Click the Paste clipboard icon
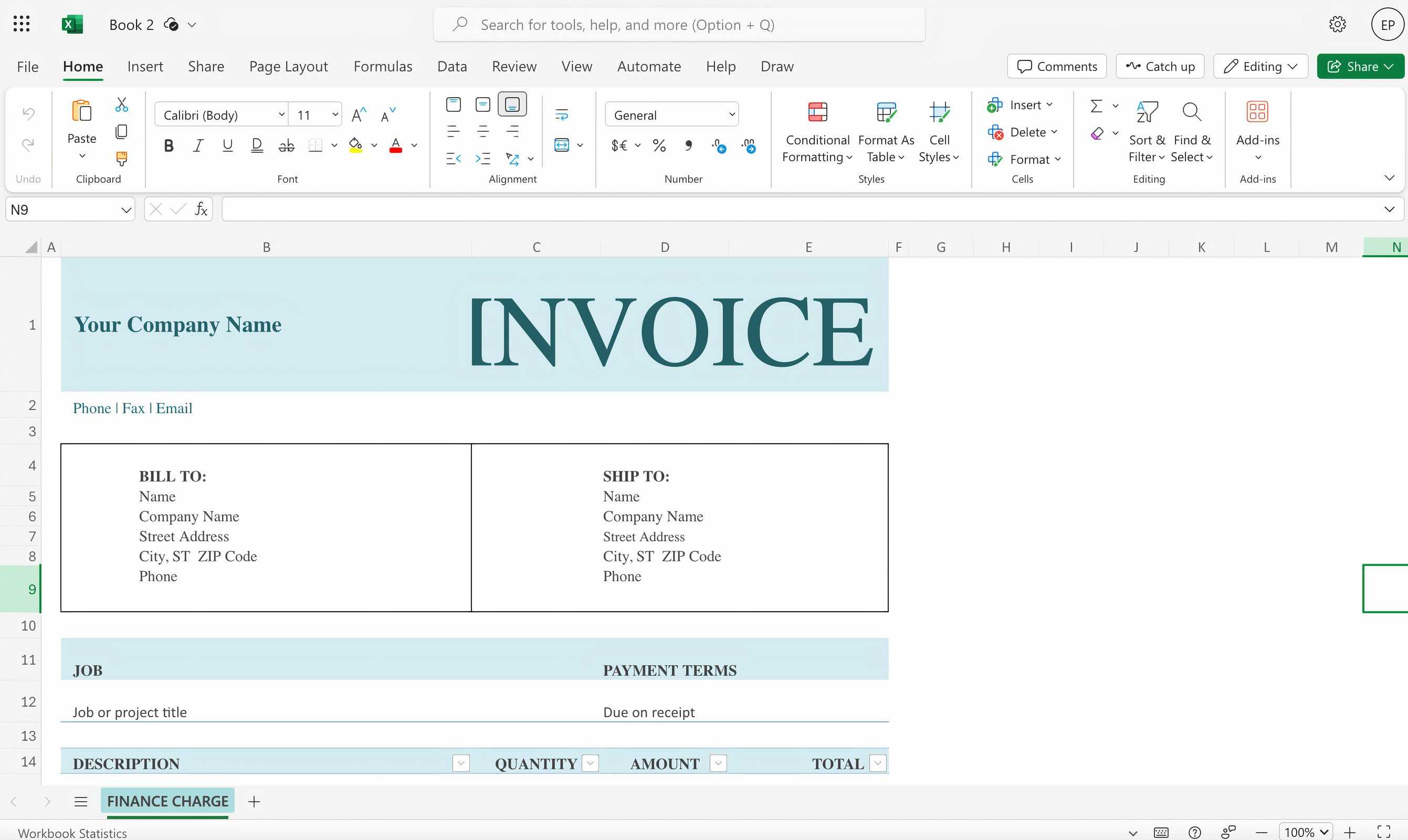The width and height of the screenshot is (1408, 840). [x=81, y=111]
